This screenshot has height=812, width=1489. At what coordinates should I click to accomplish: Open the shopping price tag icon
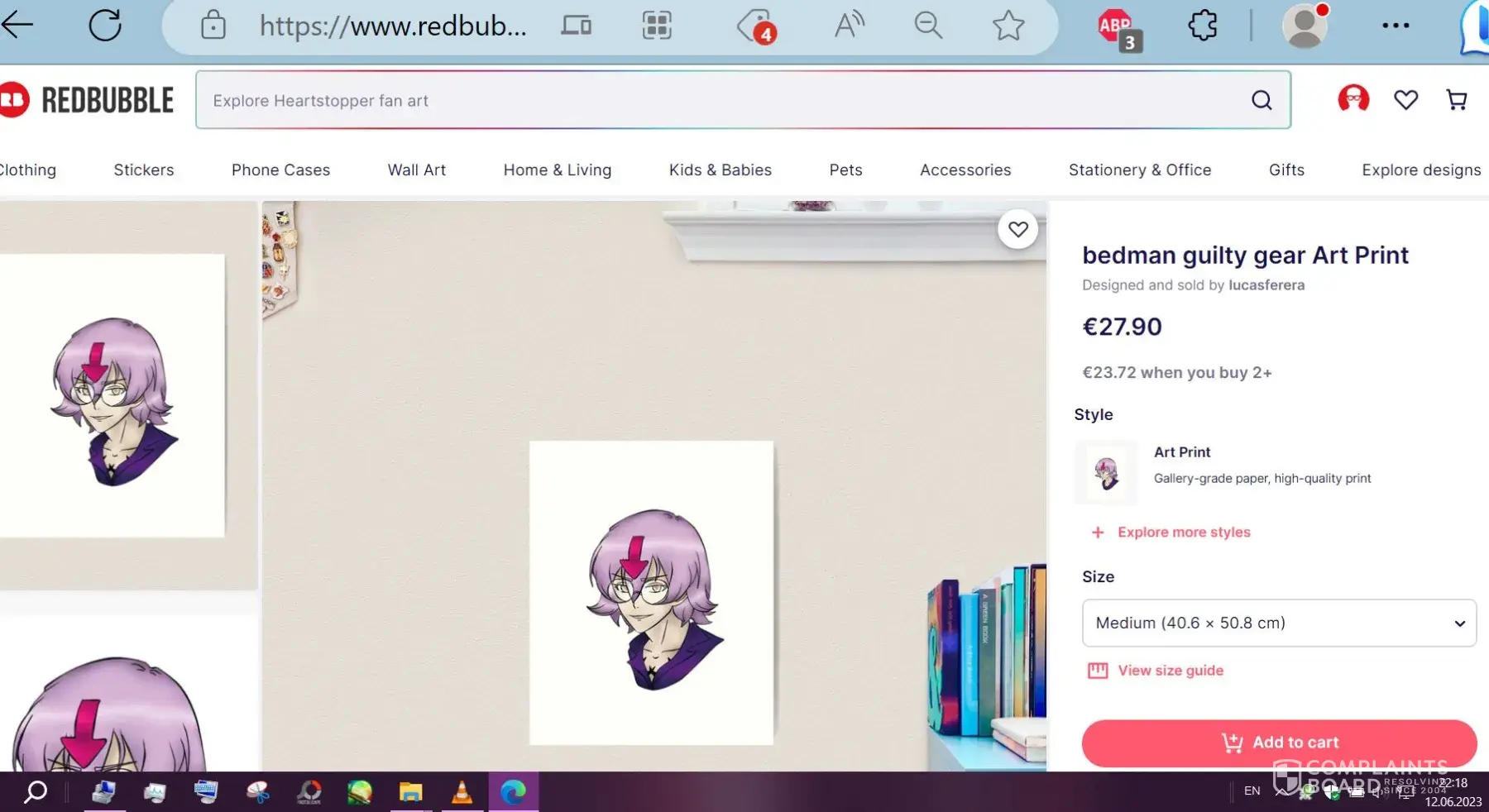tap(756, 26)
